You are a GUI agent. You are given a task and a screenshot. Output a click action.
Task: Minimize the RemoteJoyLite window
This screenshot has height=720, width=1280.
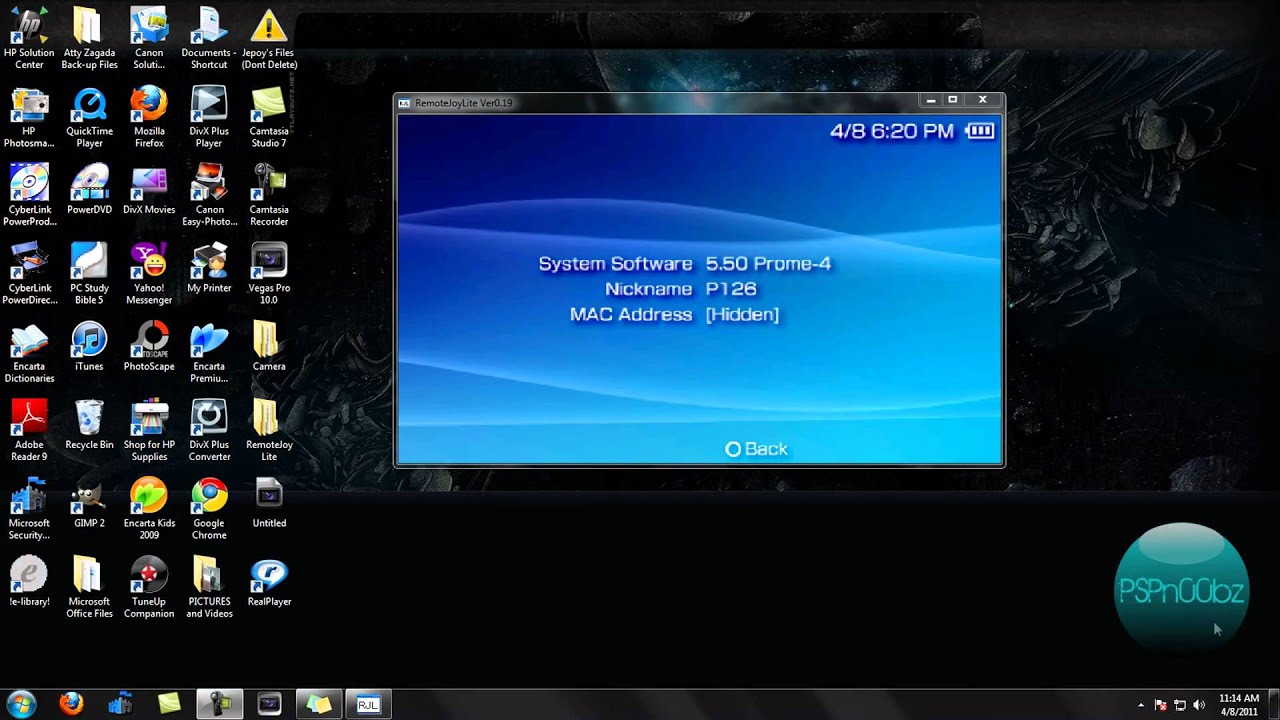pyautogui.click(x=931, y=100)
